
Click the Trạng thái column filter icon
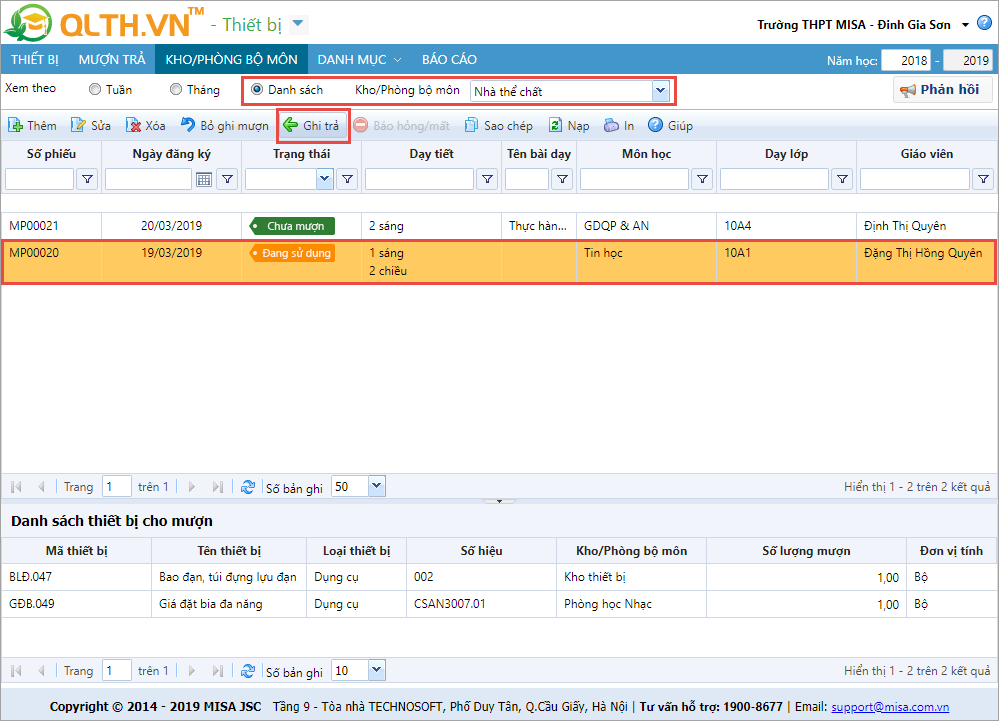pos(347,180)
